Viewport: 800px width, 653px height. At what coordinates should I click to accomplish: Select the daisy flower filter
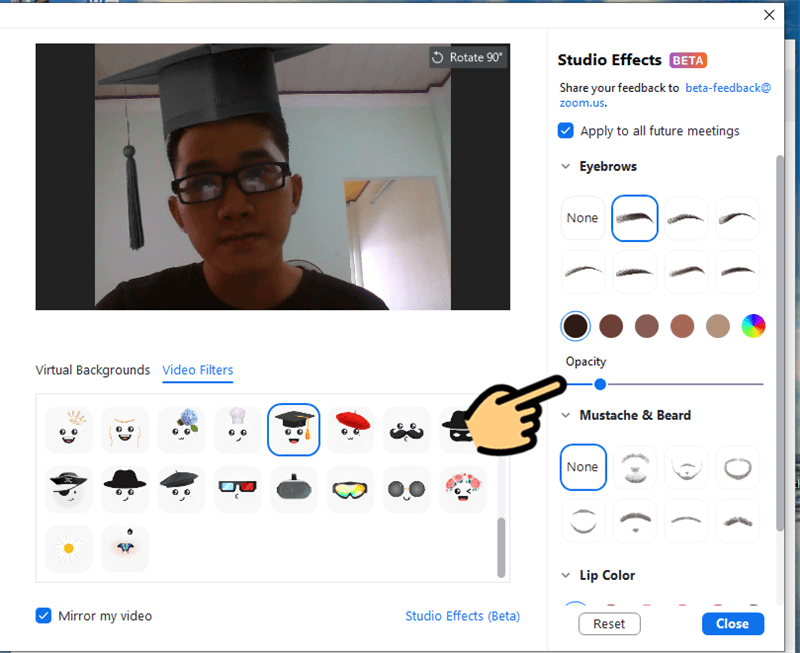pyautogui.click(x=69, y=548)
